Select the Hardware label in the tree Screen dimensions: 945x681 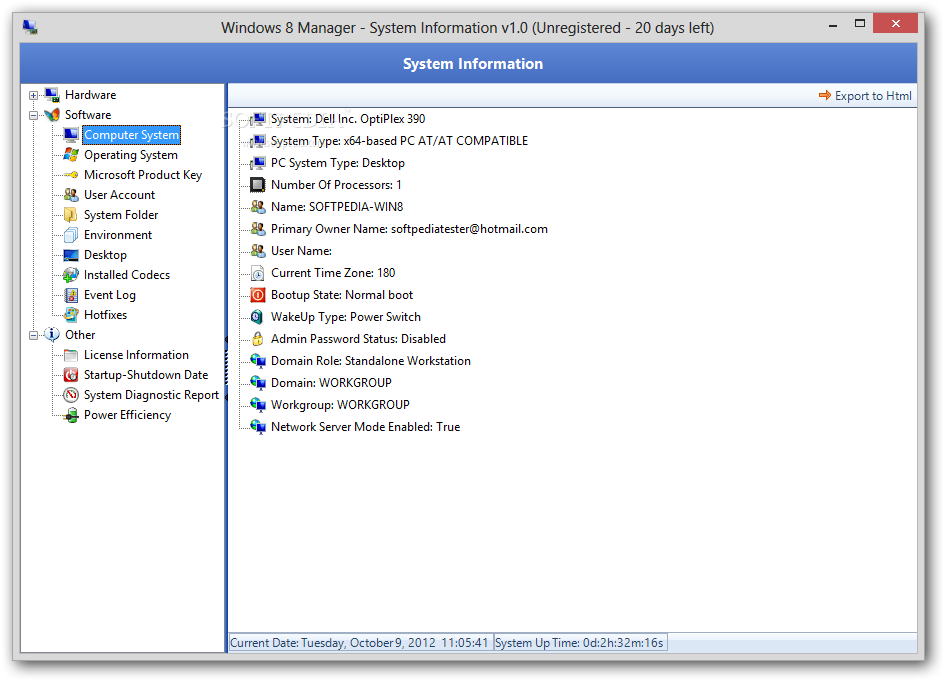pyautogui.click(x=90, y=95)
